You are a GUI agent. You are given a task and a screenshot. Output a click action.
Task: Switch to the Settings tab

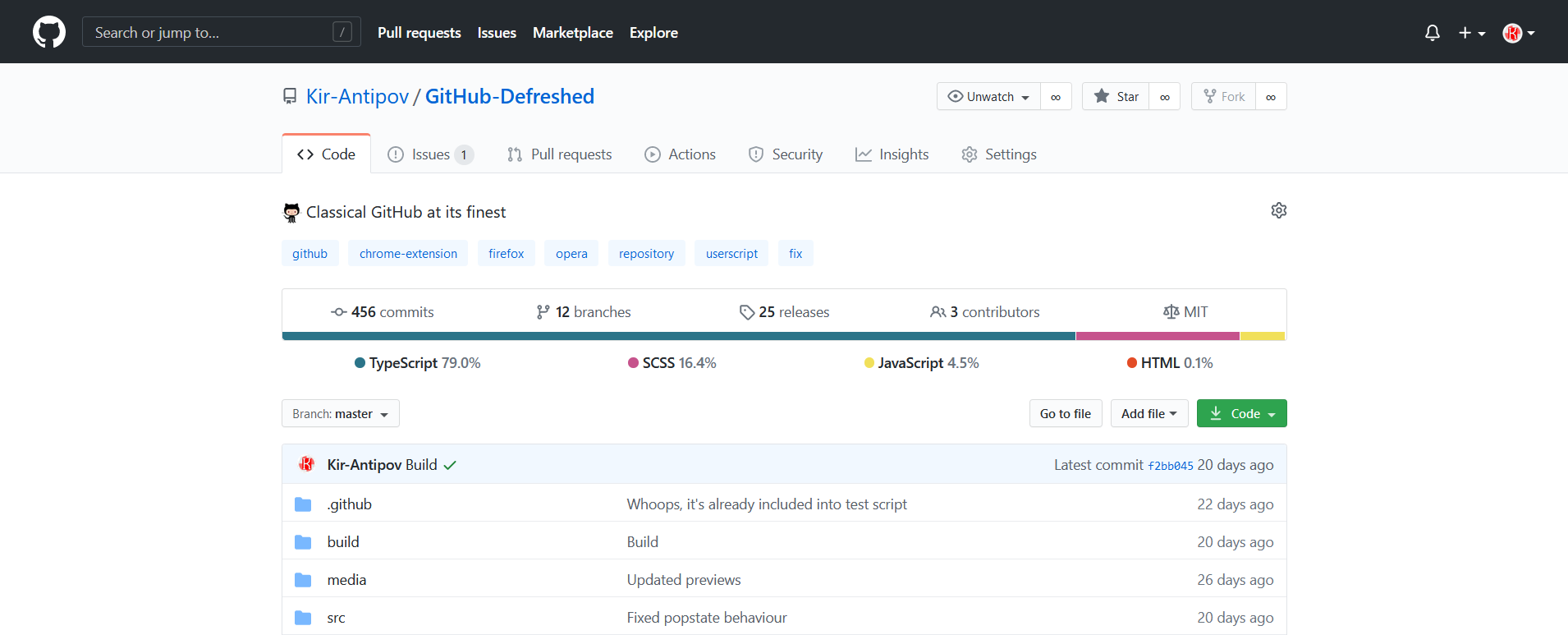click(x=999, y=154)
